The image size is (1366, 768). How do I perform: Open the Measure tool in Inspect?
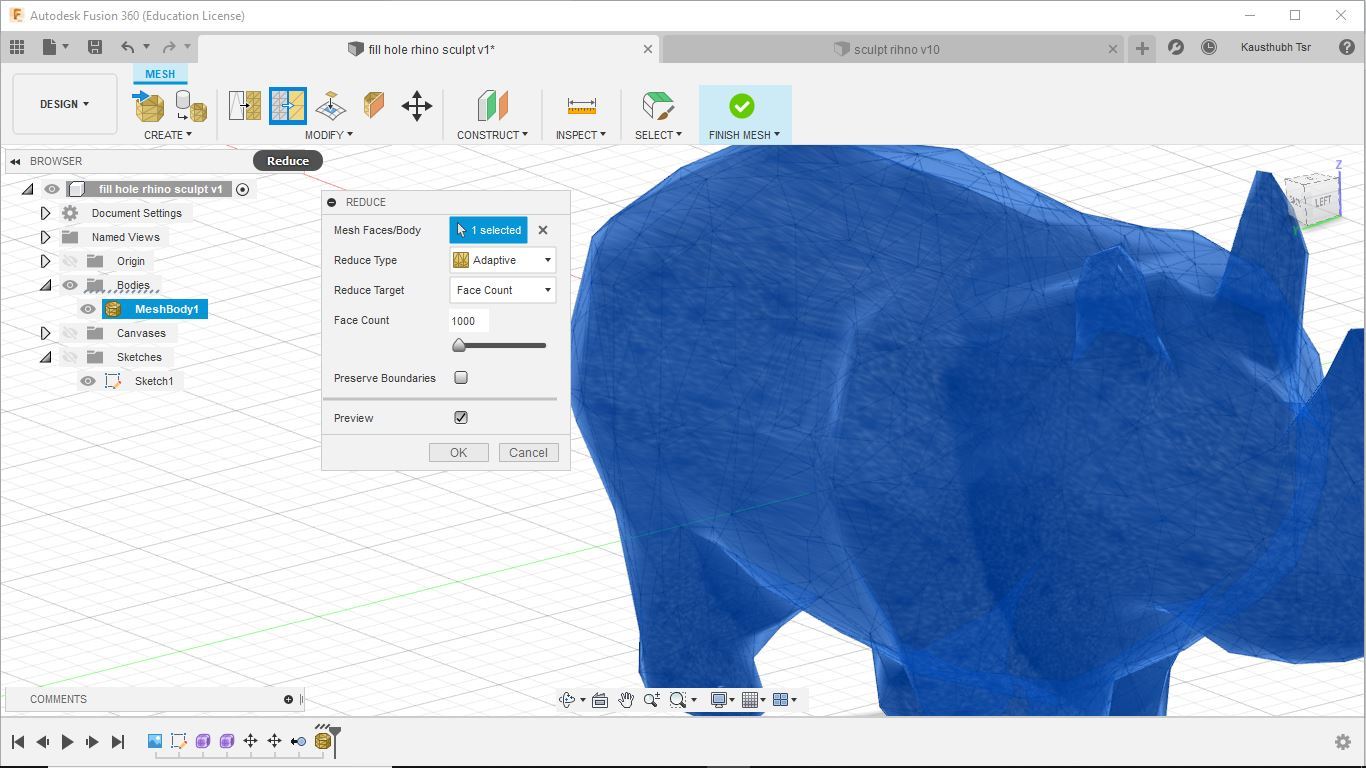581,106
